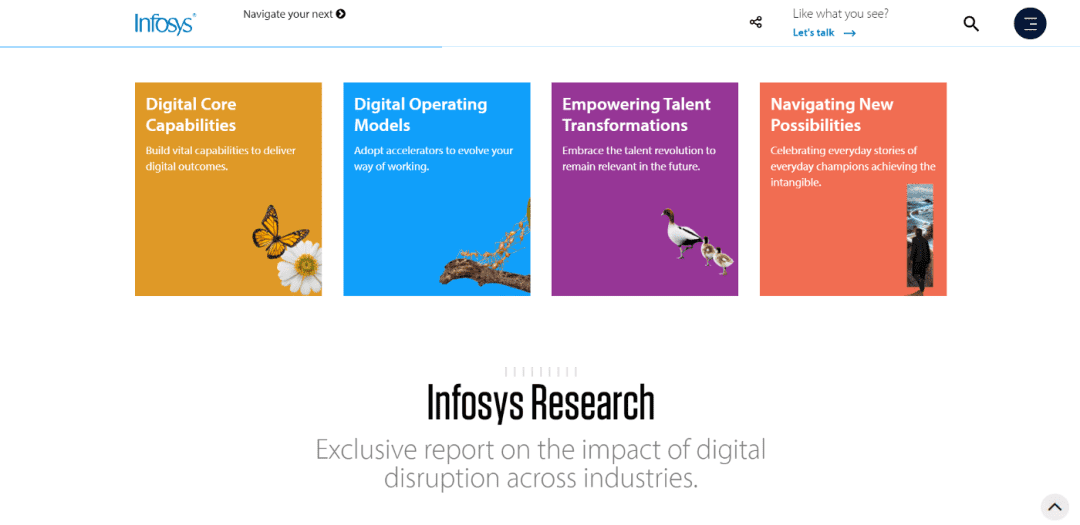
Task: Click the Infosys Research heading
Action: point(541,402)
